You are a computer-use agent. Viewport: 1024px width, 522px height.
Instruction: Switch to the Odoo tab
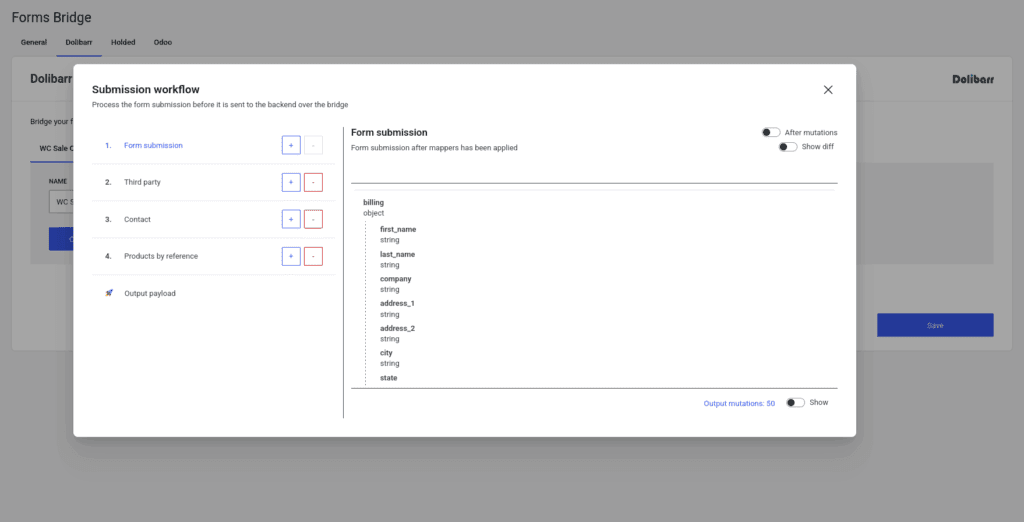pos(163,42)
